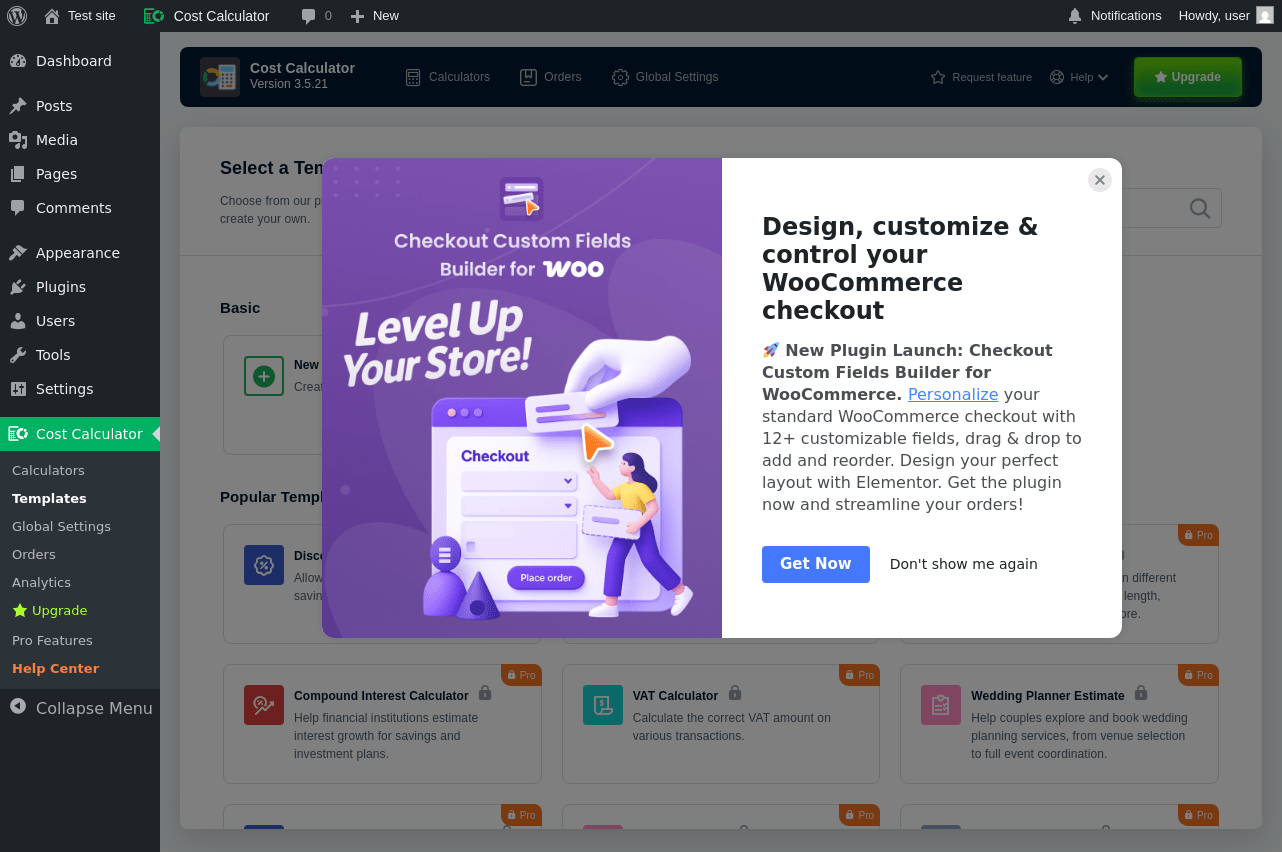The height and width of the screenshot is (852, 1282).
Task: Close the WooCommerce checkout promo popup
Action: [1100, 180]
